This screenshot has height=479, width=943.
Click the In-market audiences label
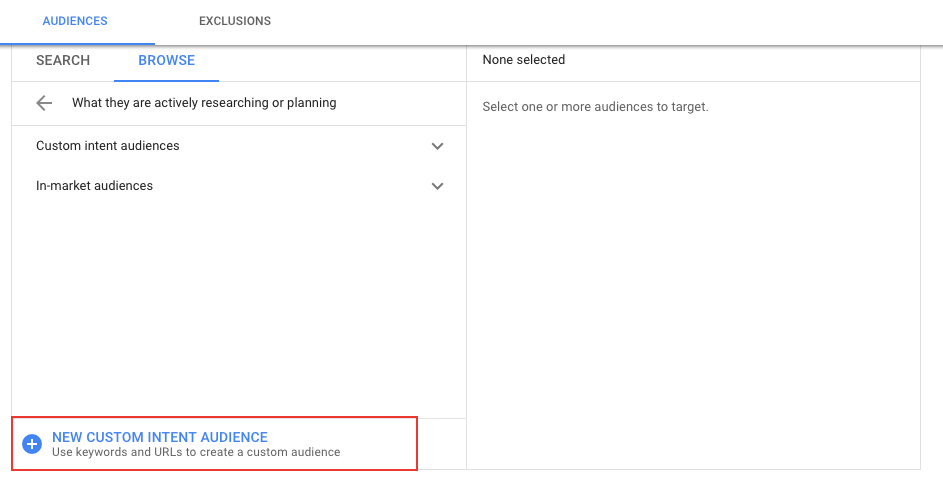point(94,186)
